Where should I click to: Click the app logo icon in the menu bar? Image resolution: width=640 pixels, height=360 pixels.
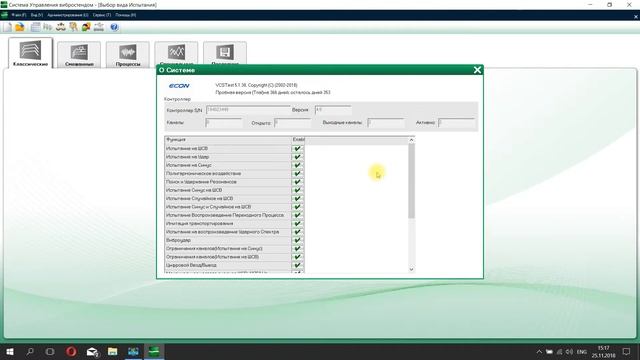(4, 15)
